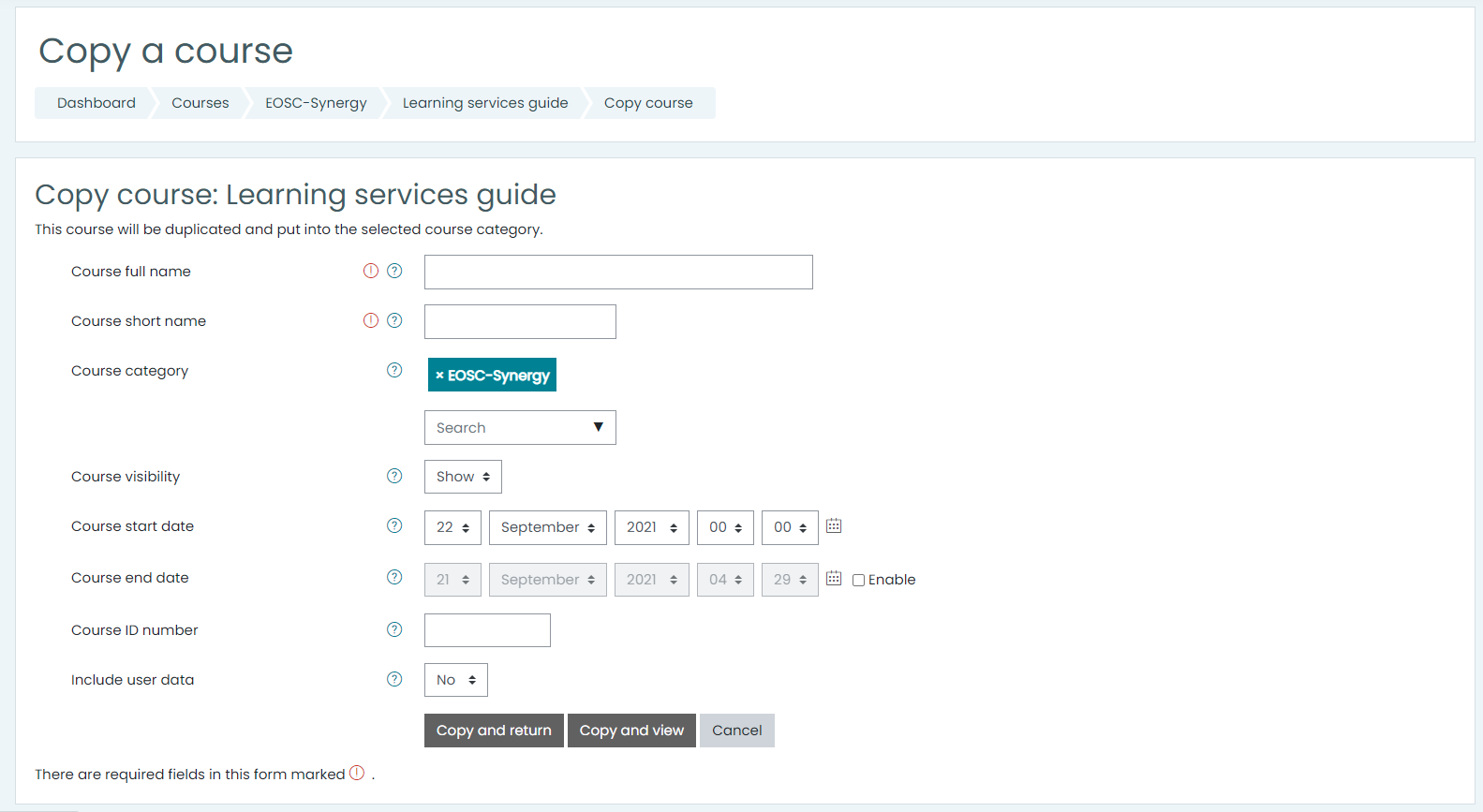Open the Include user data dropdown
The width and height of the screenshot is (1483, 812).
pos(455,680)
